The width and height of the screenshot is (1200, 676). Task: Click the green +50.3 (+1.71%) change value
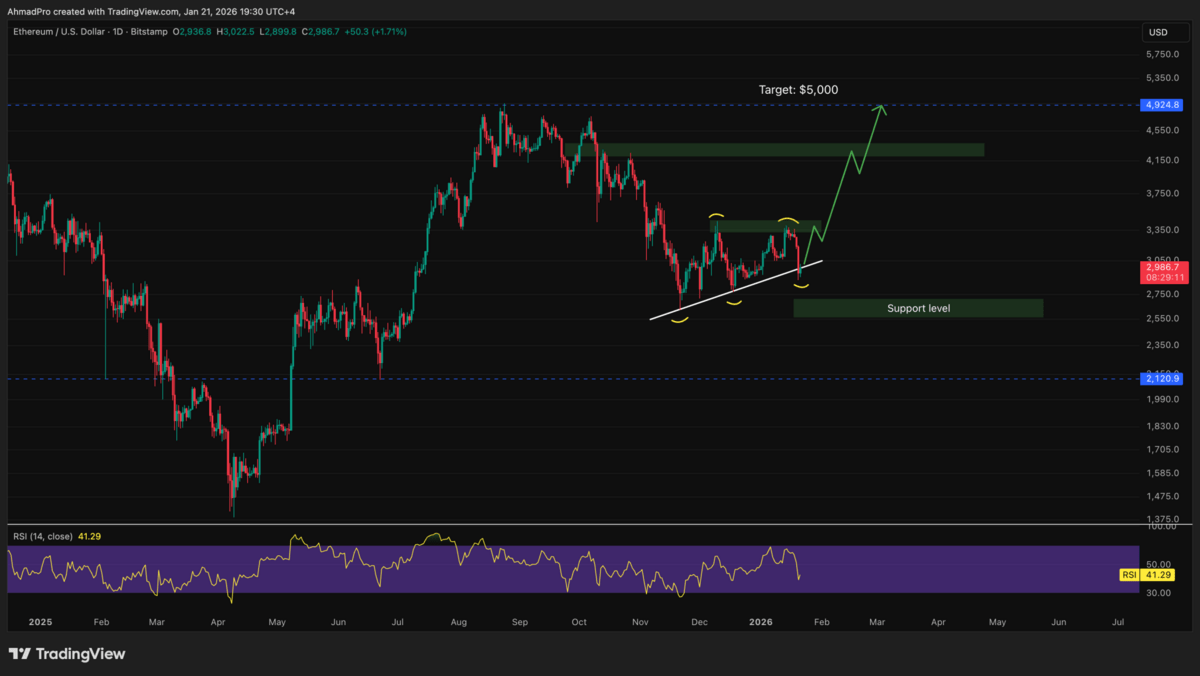pyautogui.click(x=374, y=31)
